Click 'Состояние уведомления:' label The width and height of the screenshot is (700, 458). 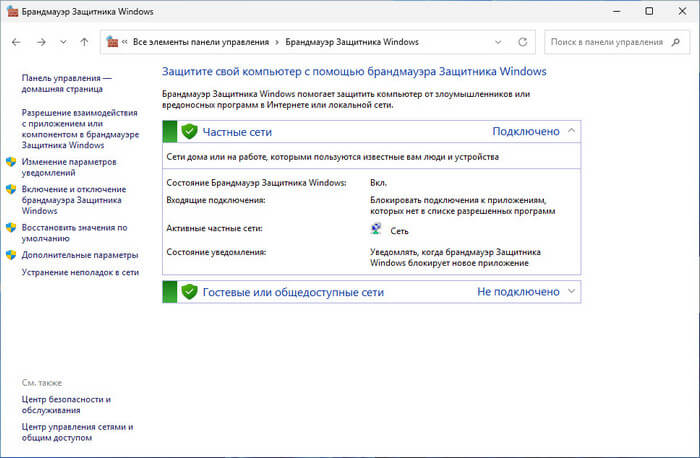coord(216,252)
